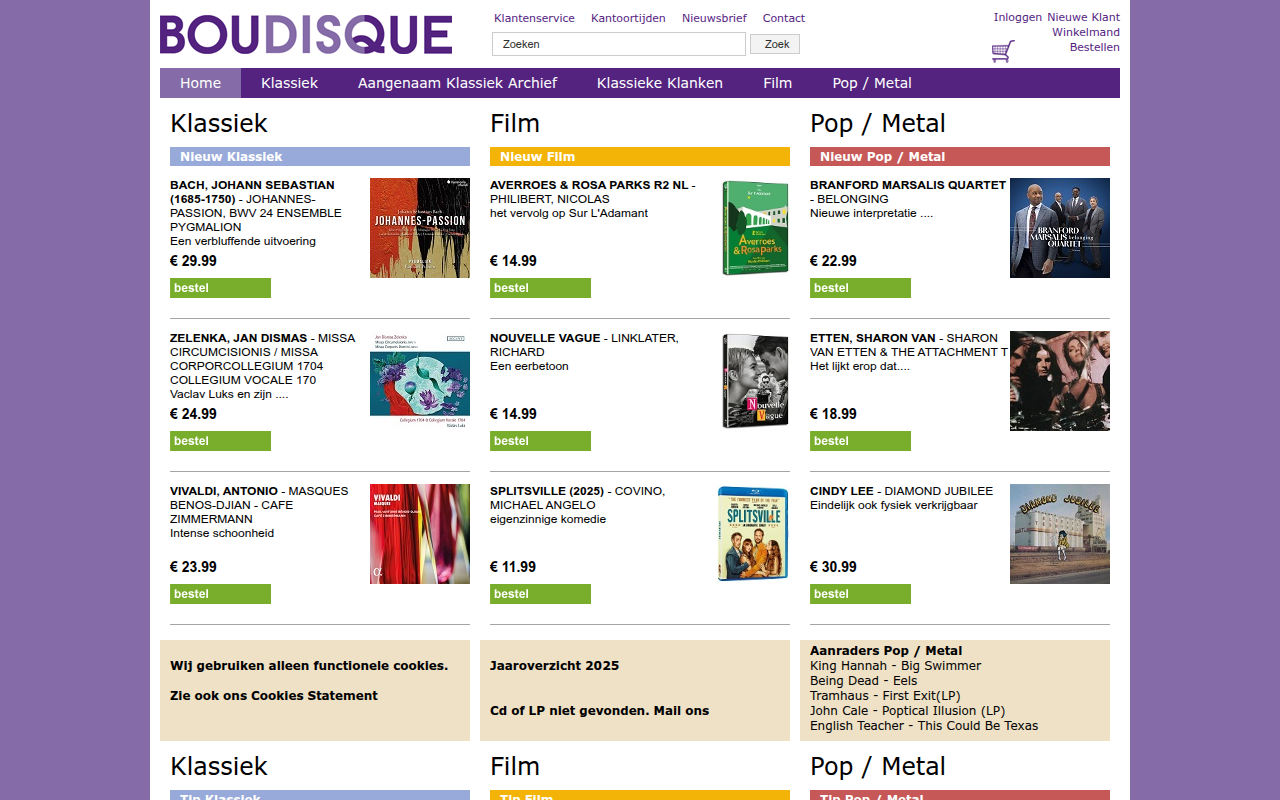This screenshot has height=800, width=1280.
Task: Click 'Cd of LP niet gevonden. Mail ons'
Action: 600,711
